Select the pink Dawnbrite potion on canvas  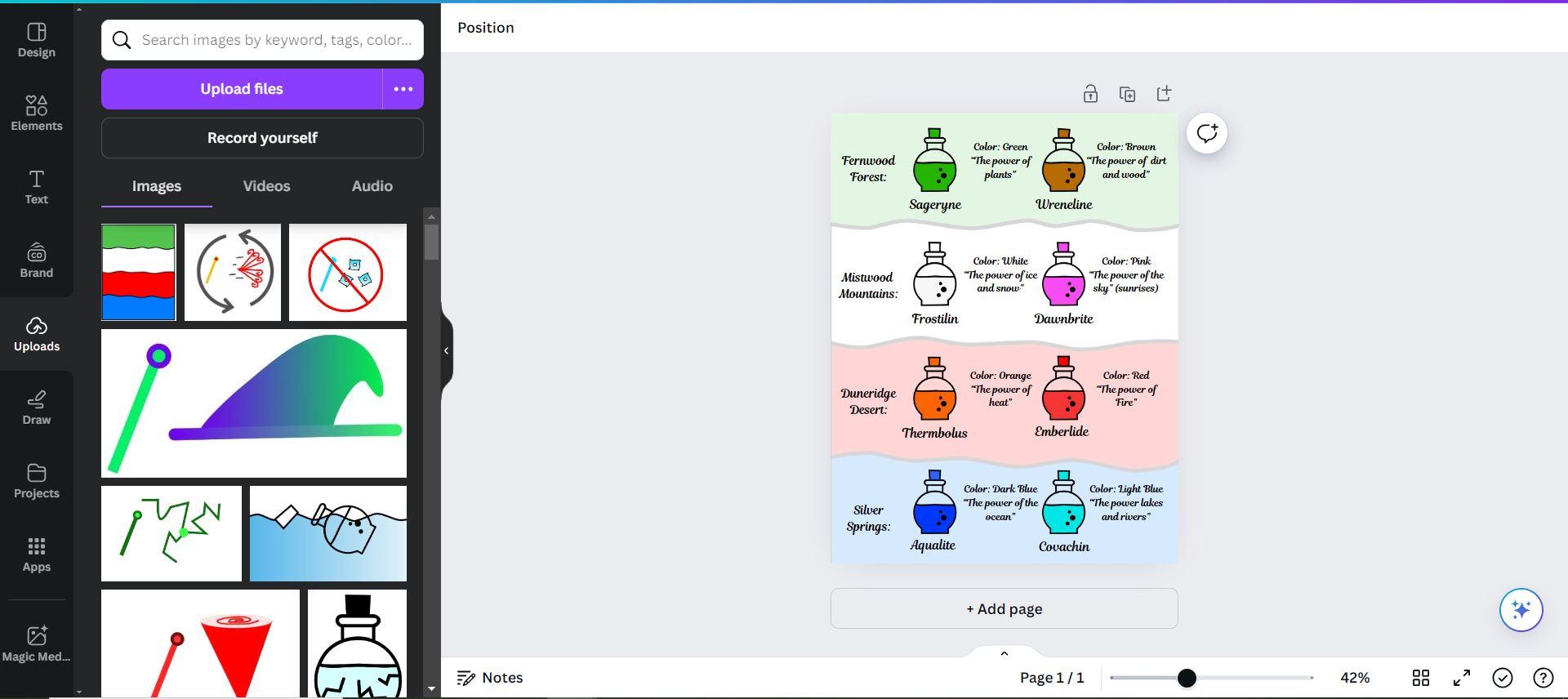1063,274
